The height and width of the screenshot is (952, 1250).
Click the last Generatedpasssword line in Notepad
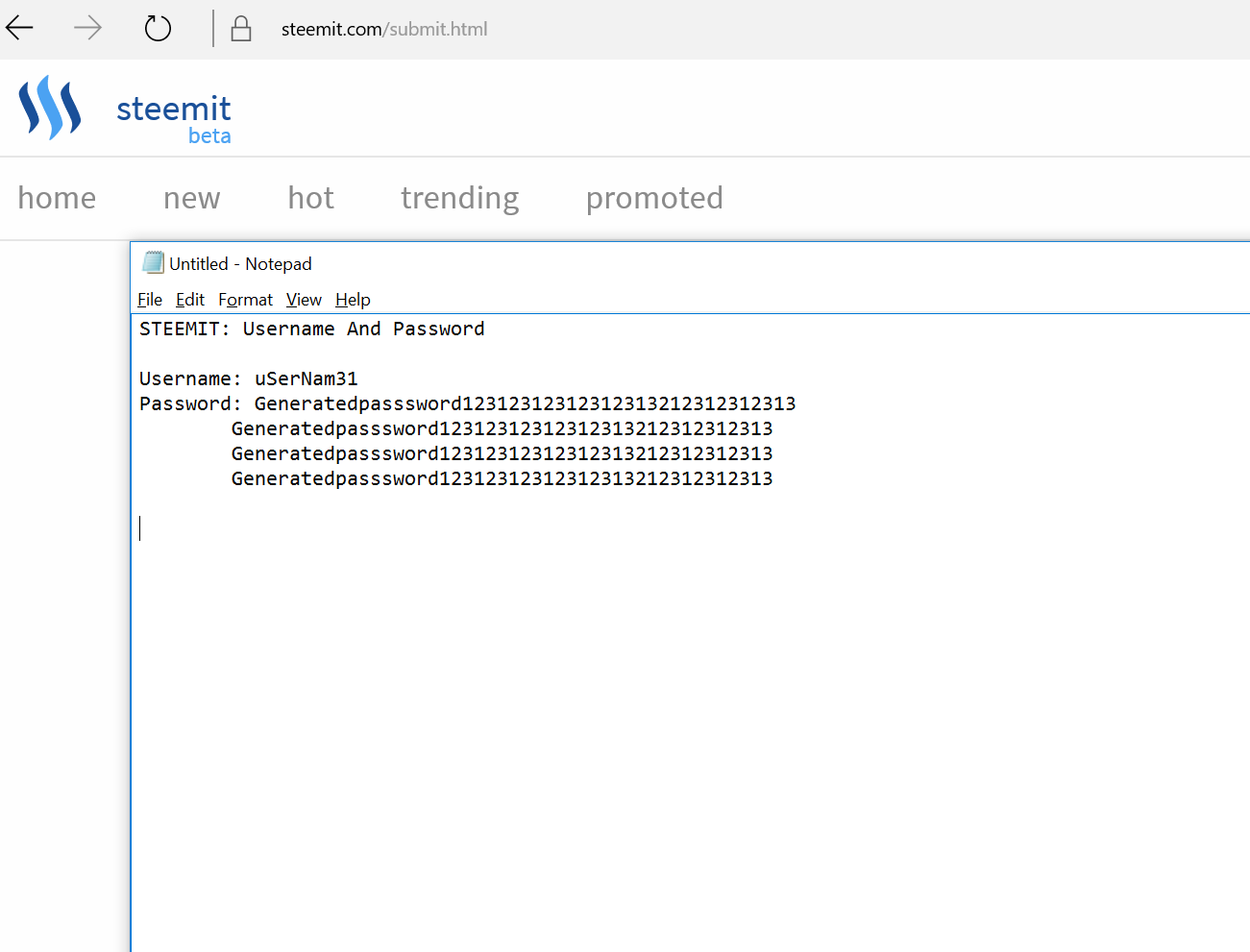[x=502, y=478]
